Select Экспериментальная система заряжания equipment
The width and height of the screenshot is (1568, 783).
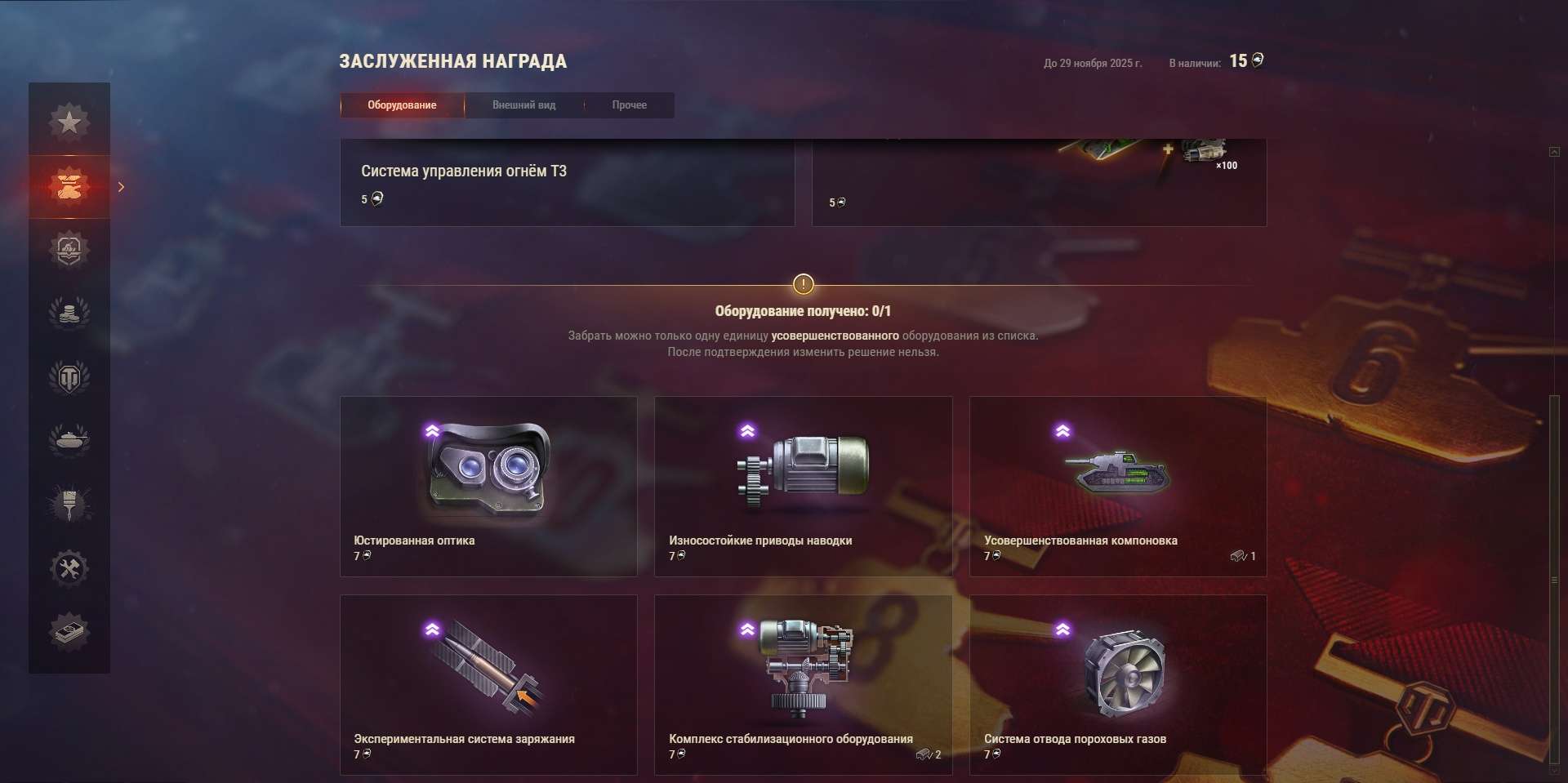click(x=488, y=685)
